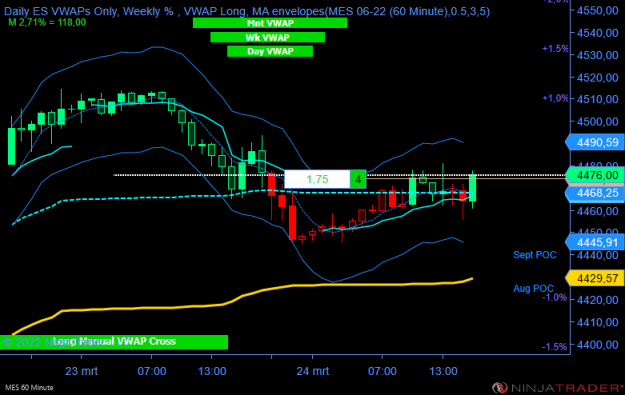The height and width of the screenshot is (395, 625).
Task: Click the 4410,00 price axis label
Action: coord(597,322)
